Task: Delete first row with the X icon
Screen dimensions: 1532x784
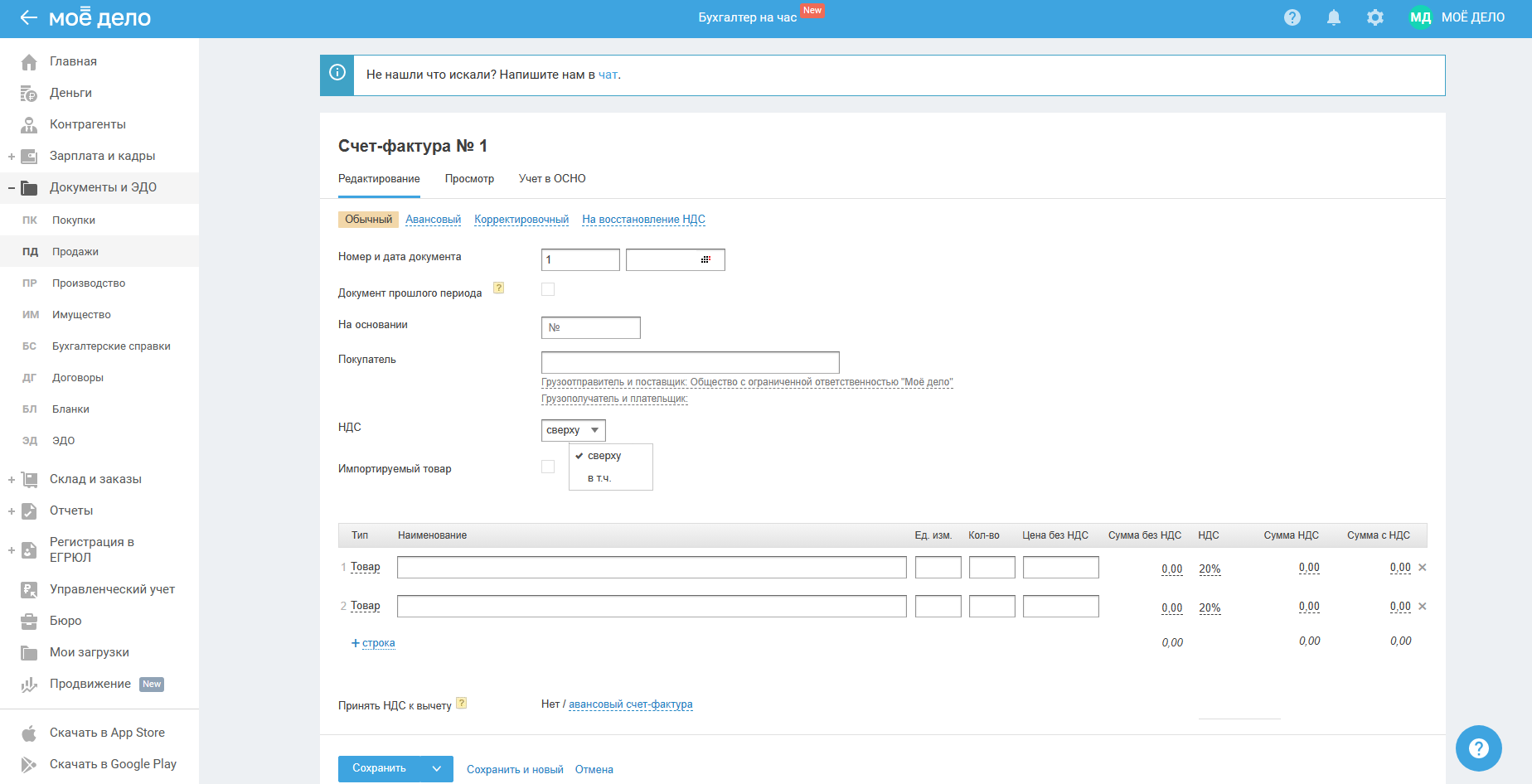Action: pos(1423,568)
